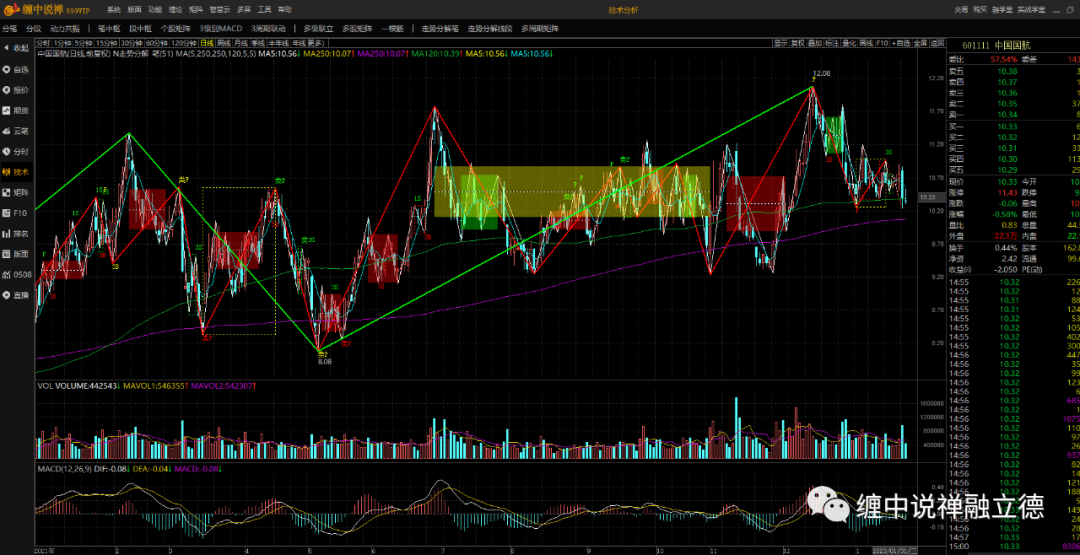Click the 缠中说禅 logo icon
The height and width of the screenshot is (555, 1080).
10,10
